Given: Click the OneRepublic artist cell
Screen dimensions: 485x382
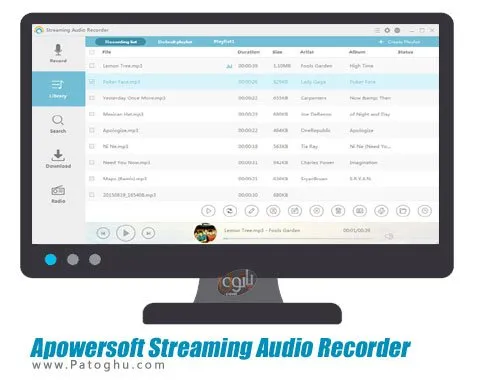Looking at the screenshot, I should tap(315, 130).
